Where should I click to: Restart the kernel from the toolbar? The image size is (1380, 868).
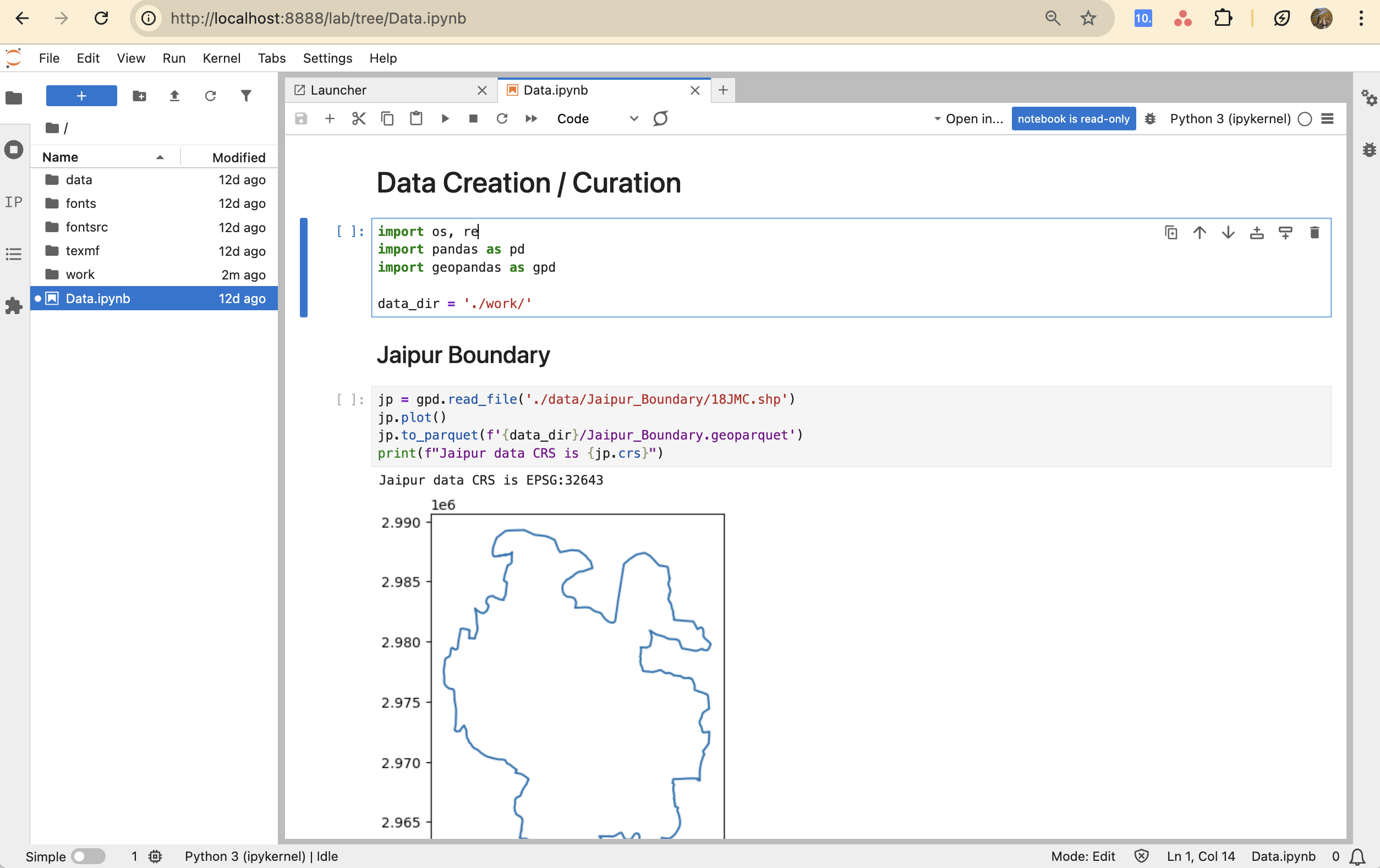[502, 119]
